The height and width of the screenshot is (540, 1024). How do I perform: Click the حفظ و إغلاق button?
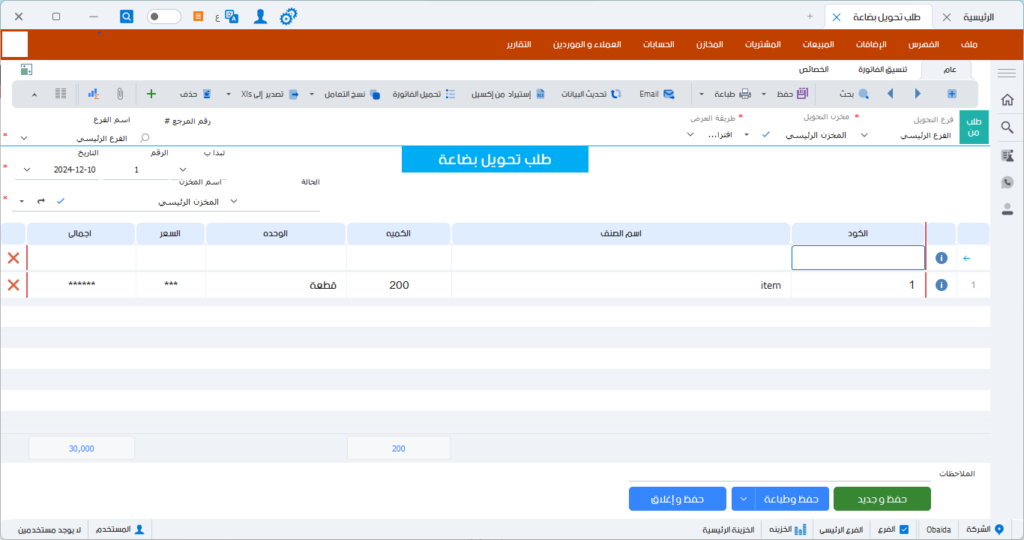click(x=678, y=498)
